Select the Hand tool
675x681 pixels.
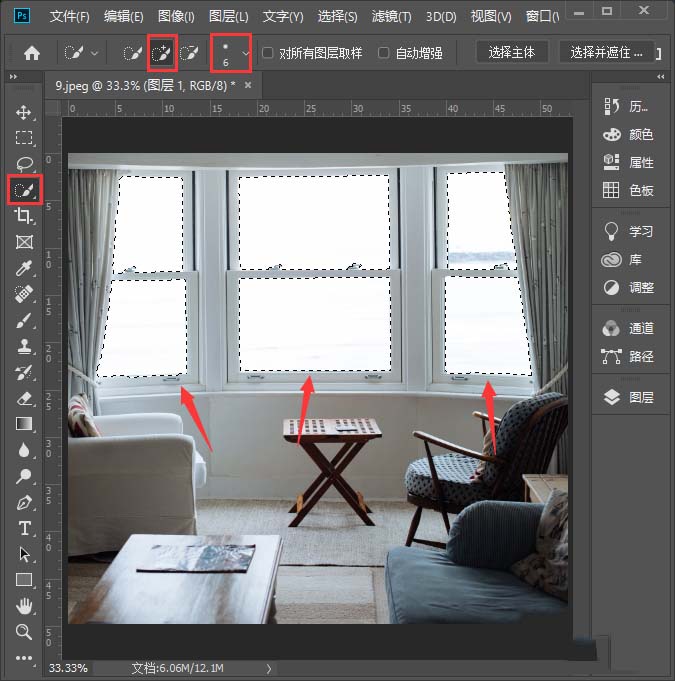click(23, 606)
